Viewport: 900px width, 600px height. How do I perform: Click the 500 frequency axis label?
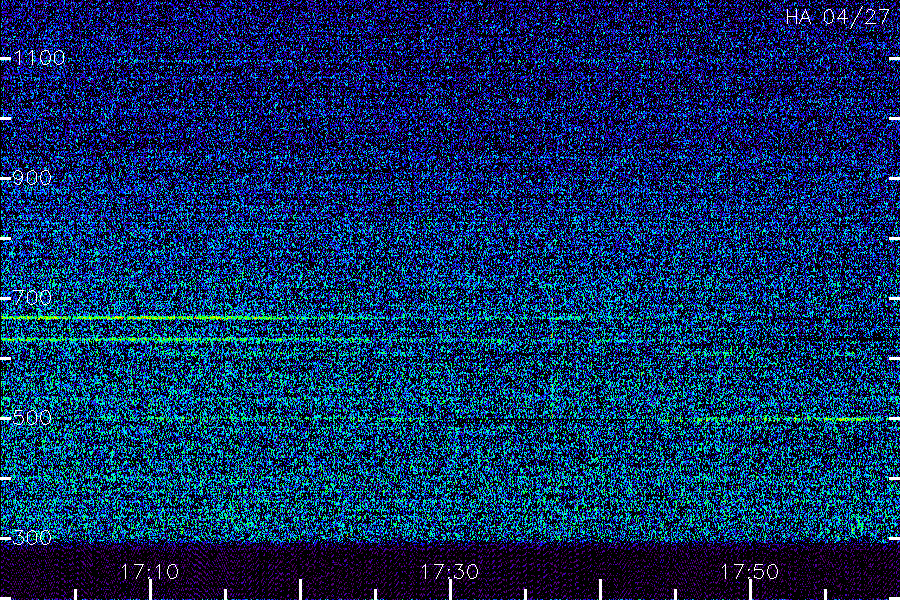tap(32, 418)
